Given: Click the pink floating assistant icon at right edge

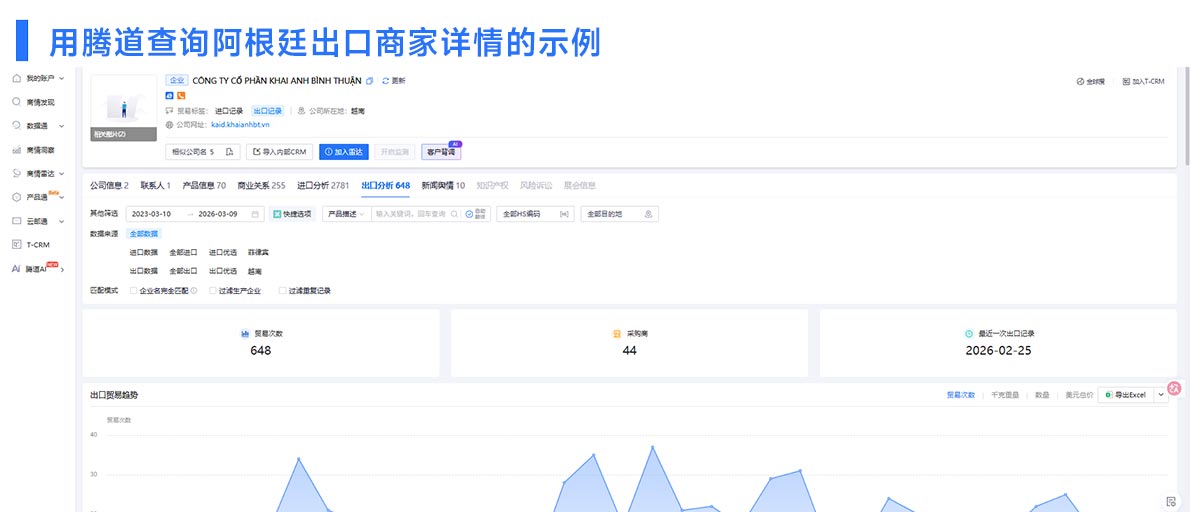Looking at the screenshot, I should [x=1174, y=388].
